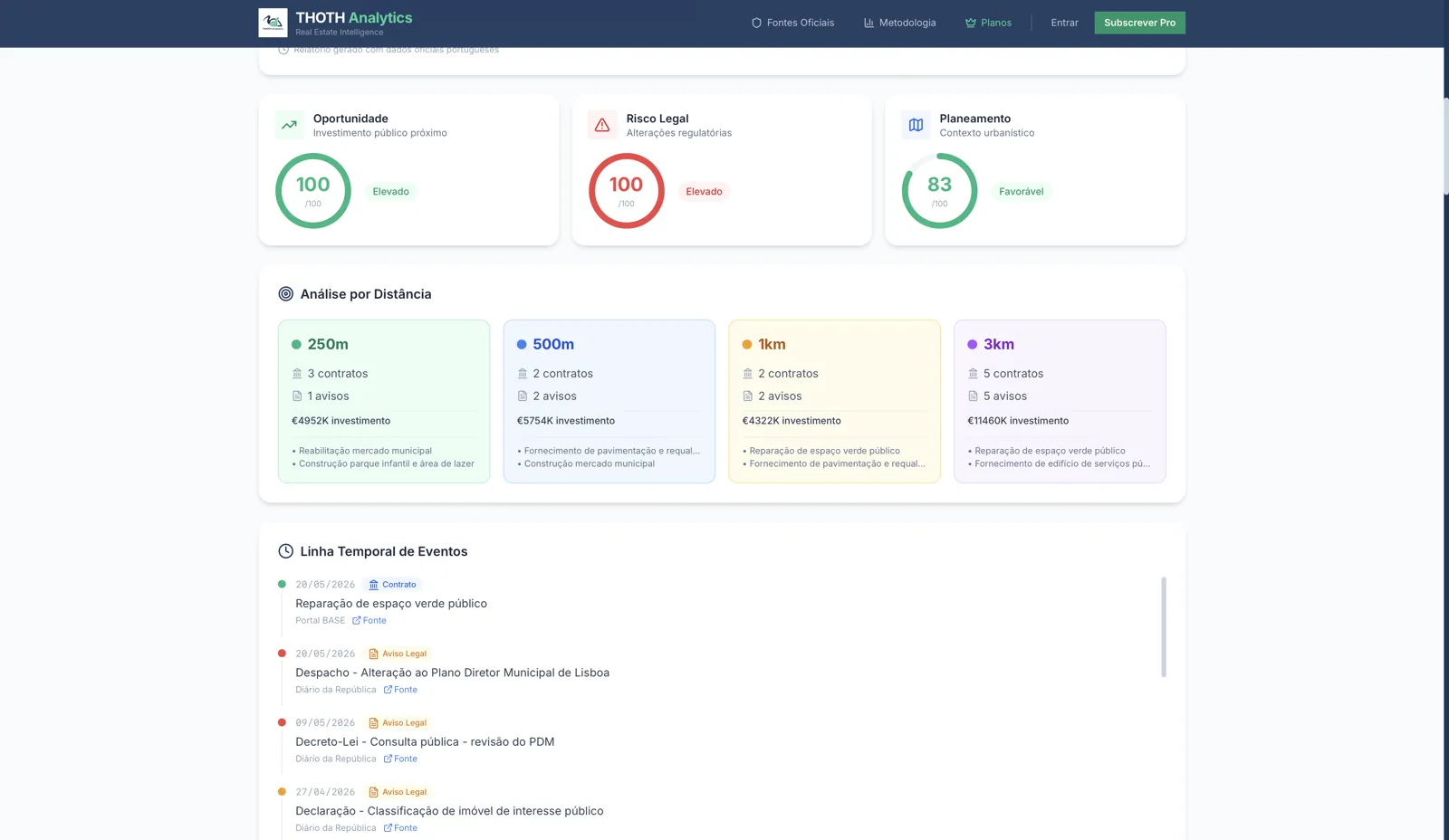This screenshot has width=1449, height=840.
Task: Click the Risco Legal 100 score ring
Action: [x=627, y=191]
